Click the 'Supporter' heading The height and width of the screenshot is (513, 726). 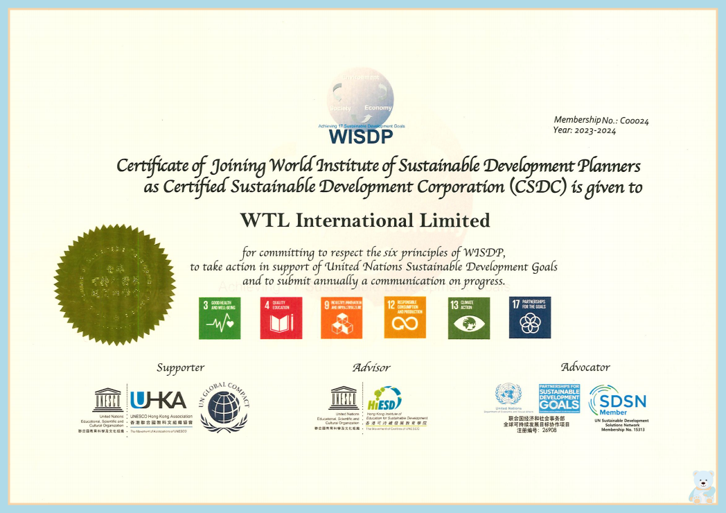[x=180, y=368]
